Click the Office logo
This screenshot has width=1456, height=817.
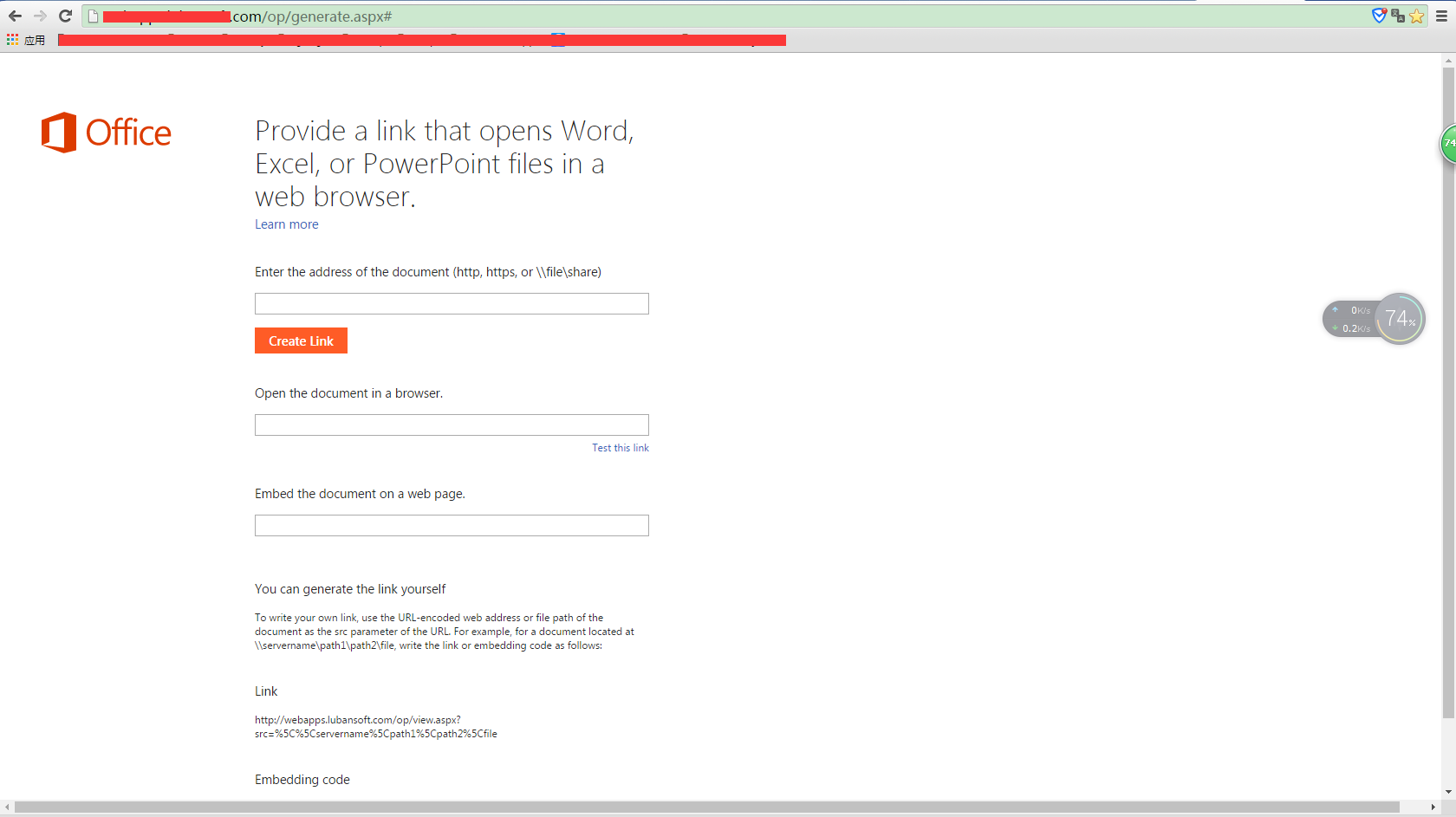pos(106,133)
